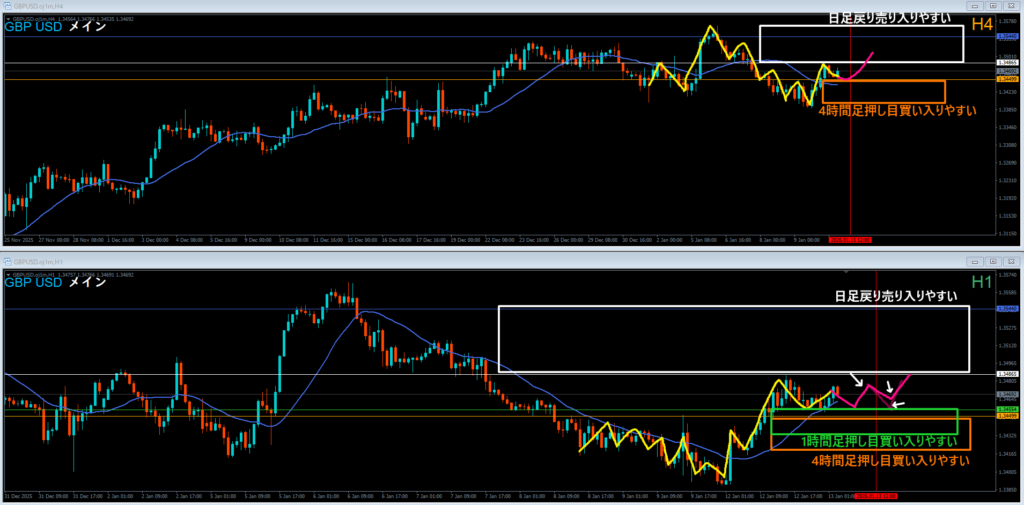The width and height of the screenshot is (1024, 505).
Task: Minimize the H4 chart window
Action: click(977, 5)
